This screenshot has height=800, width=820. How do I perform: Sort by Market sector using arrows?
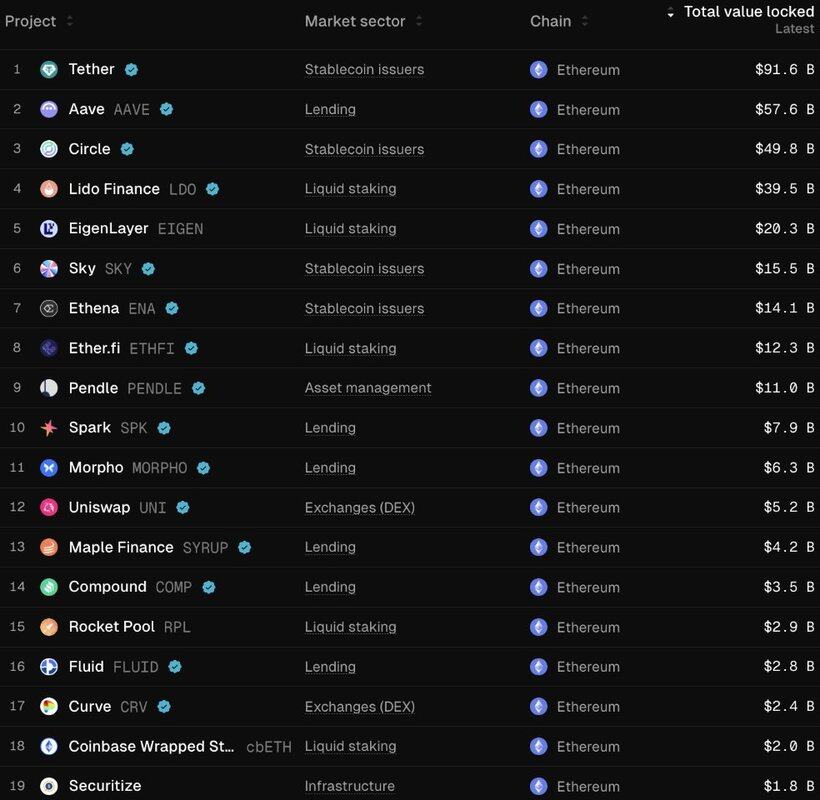point(418,21)
